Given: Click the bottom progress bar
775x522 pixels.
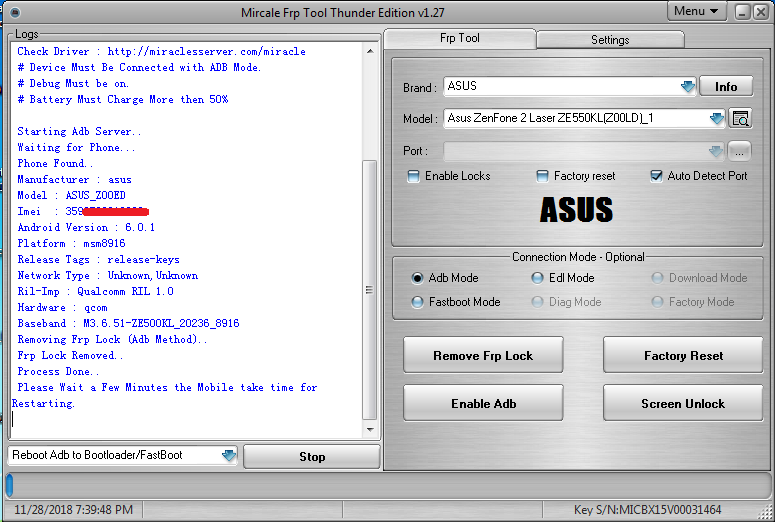Looking at the screenshot, I should (x=388, y=485).
